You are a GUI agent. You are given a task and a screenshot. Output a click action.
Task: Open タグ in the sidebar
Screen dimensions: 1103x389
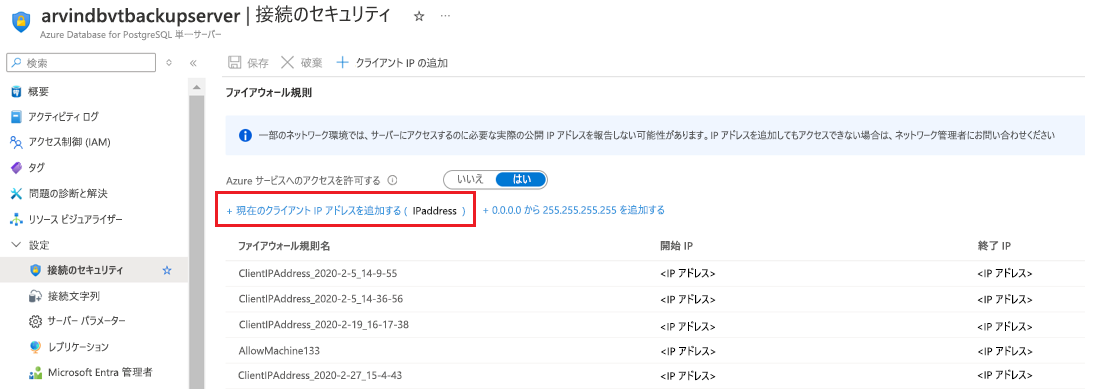(x=36, y=167)
